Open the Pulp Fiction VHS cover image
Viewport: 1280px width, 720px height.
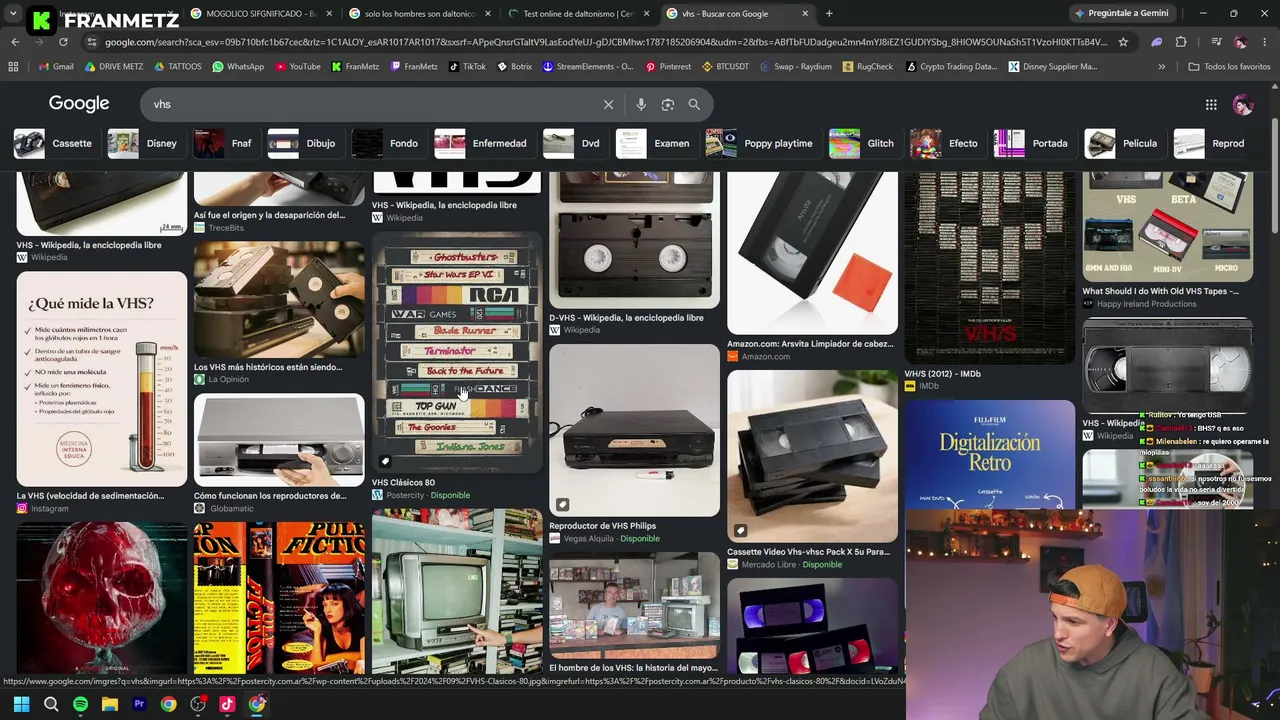tap(279, 598)
